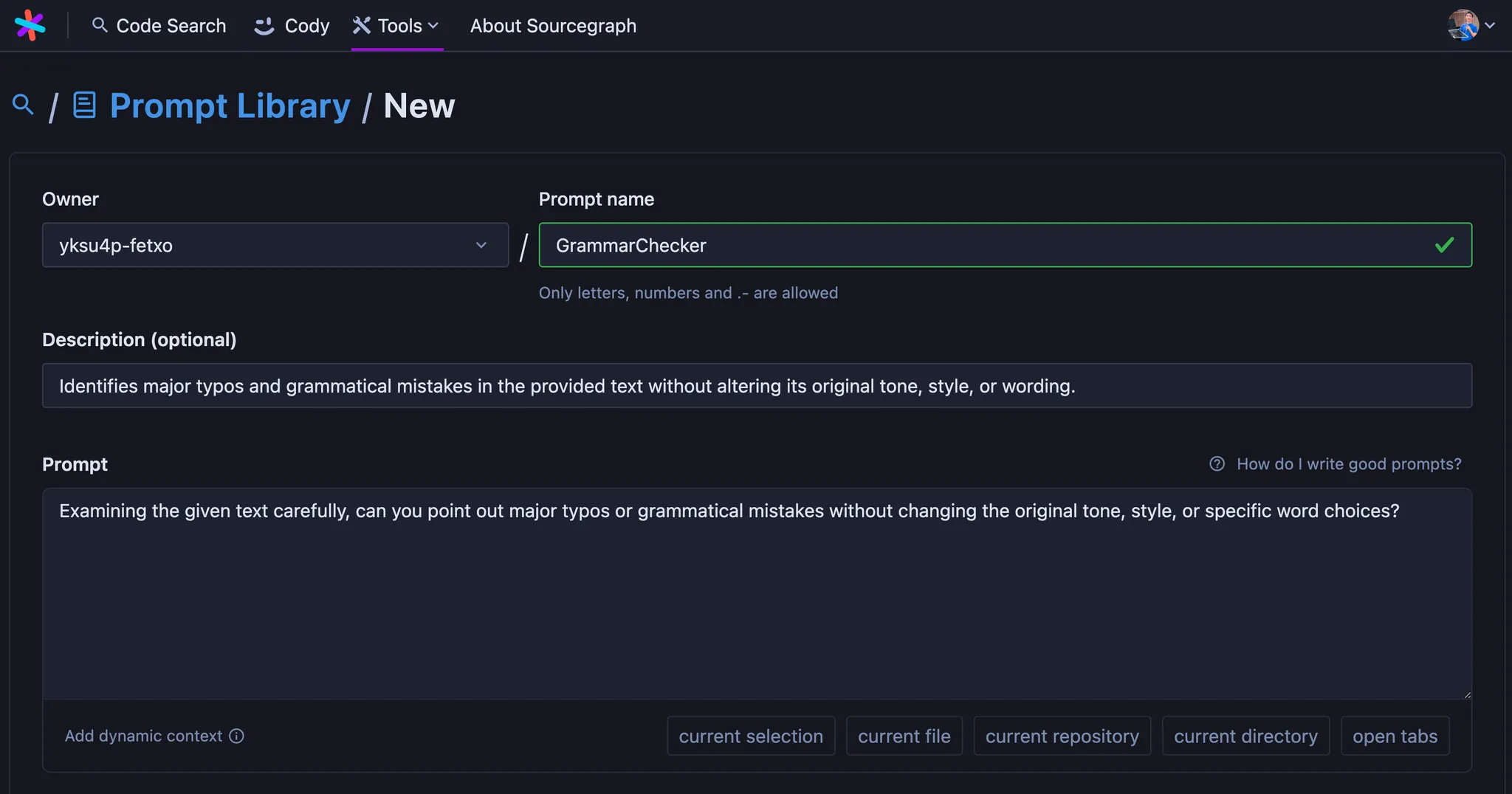Open the user avatar menu
This screenshot has height=794, width=1512.
(1471, 25)
